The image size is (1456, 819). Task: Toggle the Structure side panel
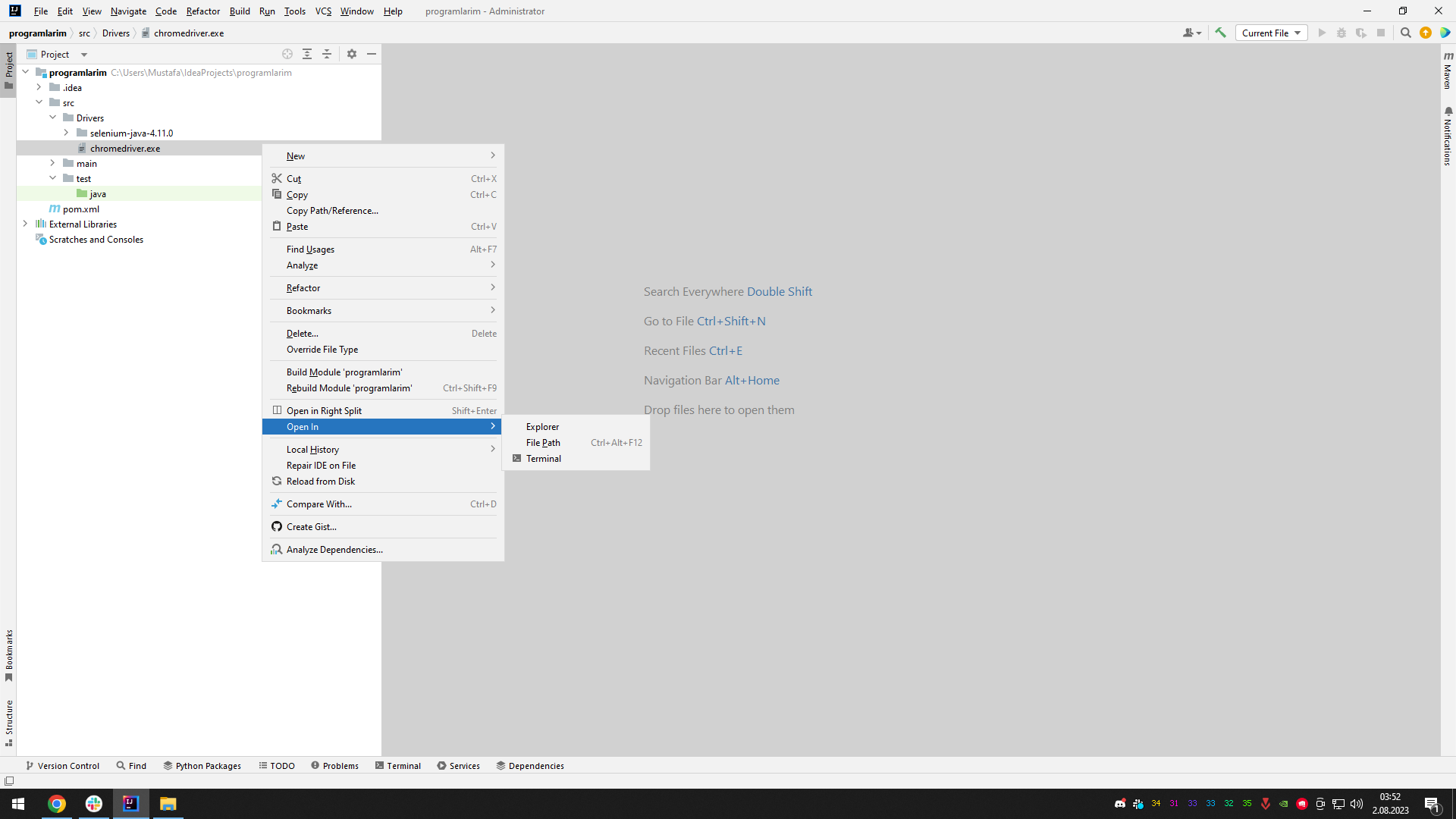point(8,722)
